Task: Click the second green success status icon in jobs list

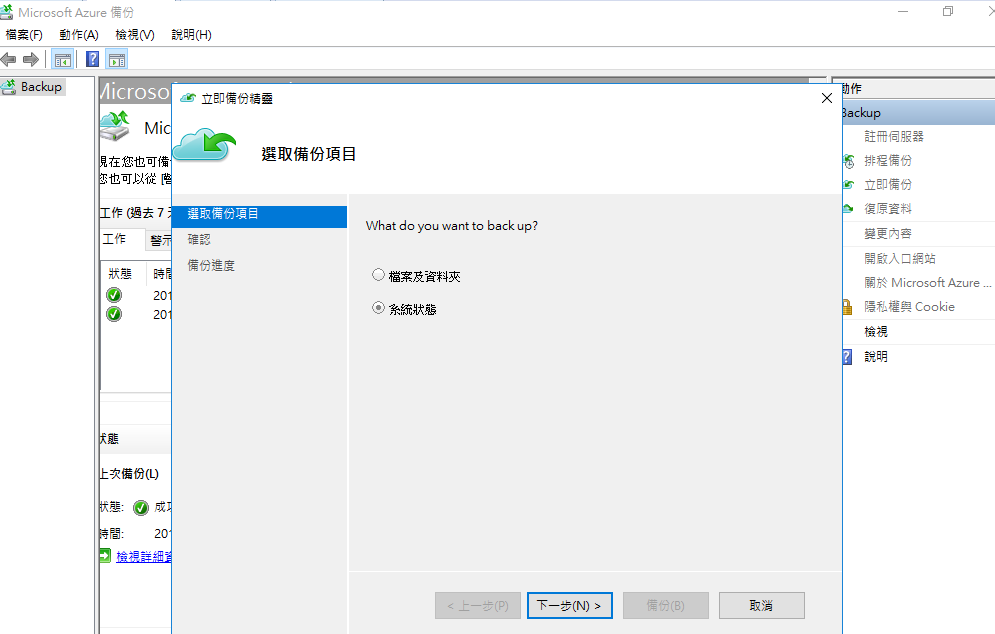Action: 114,314
